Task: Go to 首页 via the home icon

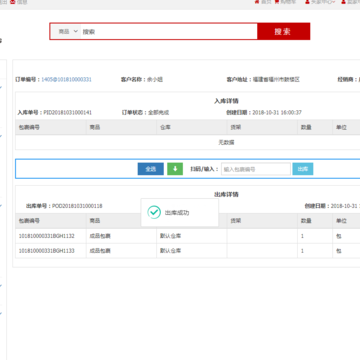Action: [257, 2]
